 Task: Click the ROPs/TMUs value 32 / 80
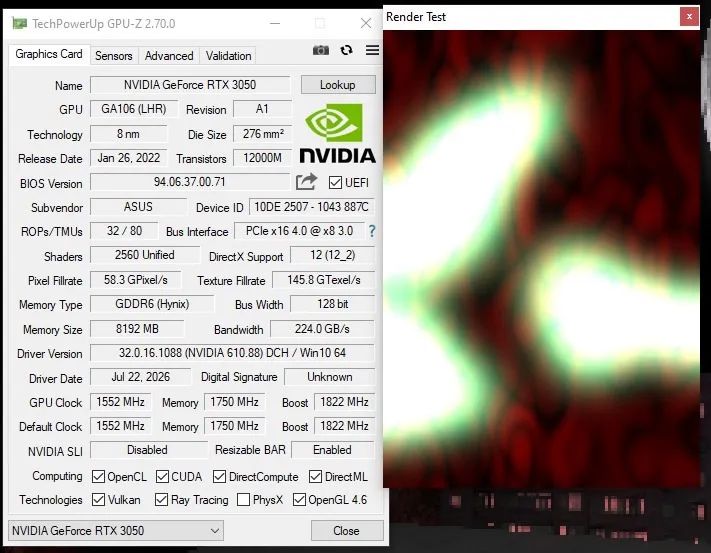124,231
